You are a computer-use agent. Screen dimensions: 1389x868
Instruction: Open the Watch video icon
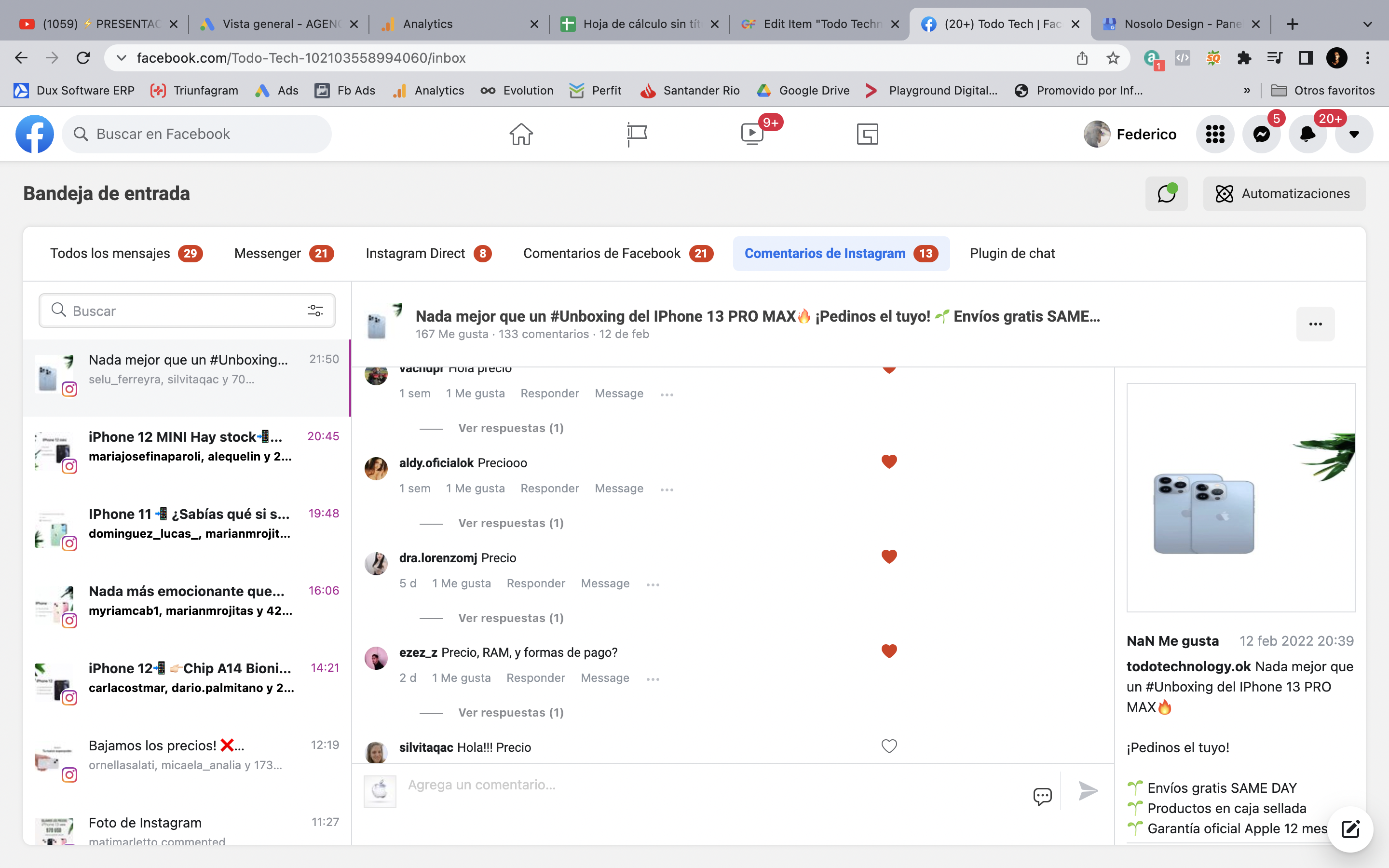[752, 134]
